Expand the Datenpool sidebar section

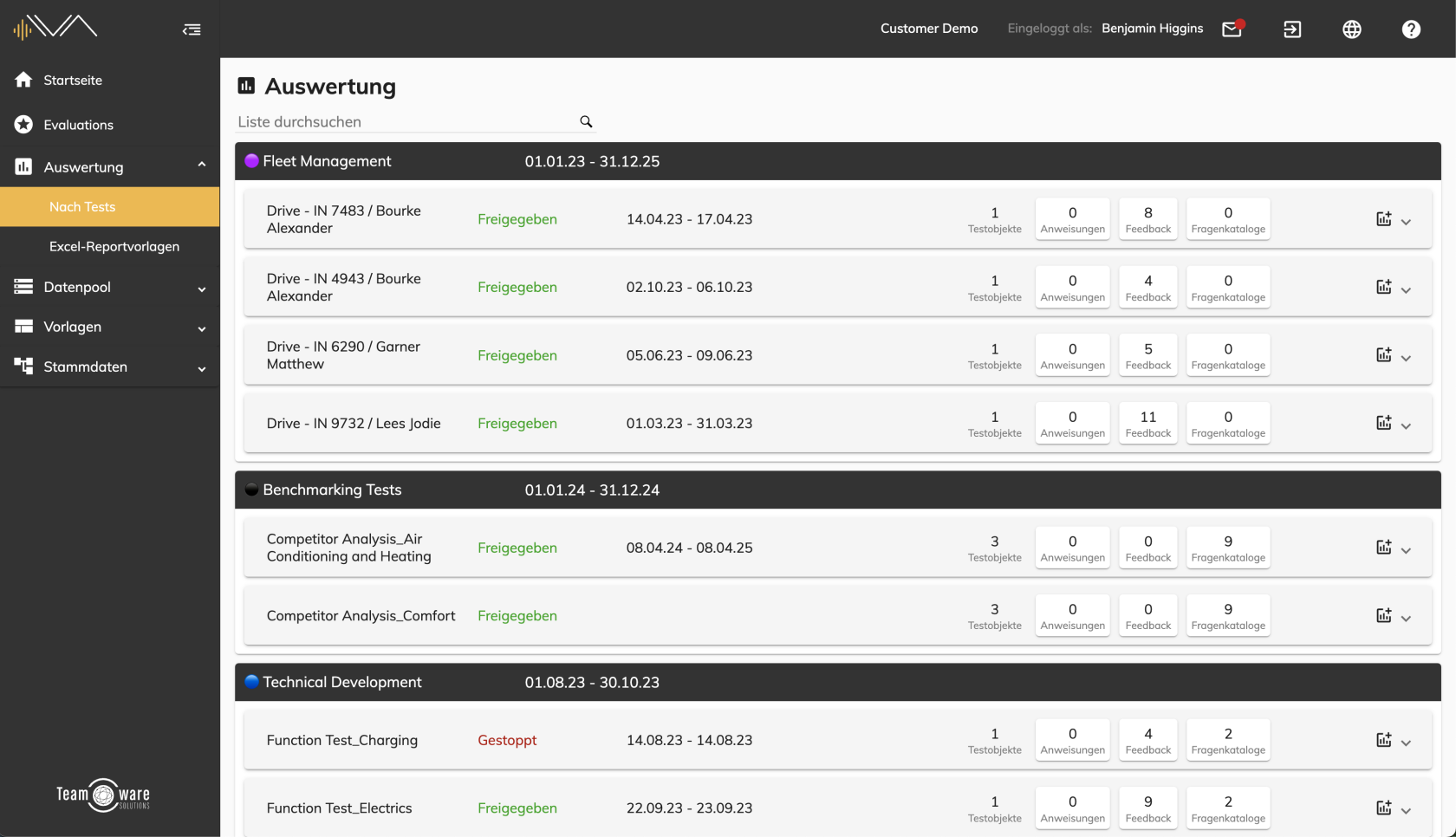pyautogui.click(x=202, y=289)
